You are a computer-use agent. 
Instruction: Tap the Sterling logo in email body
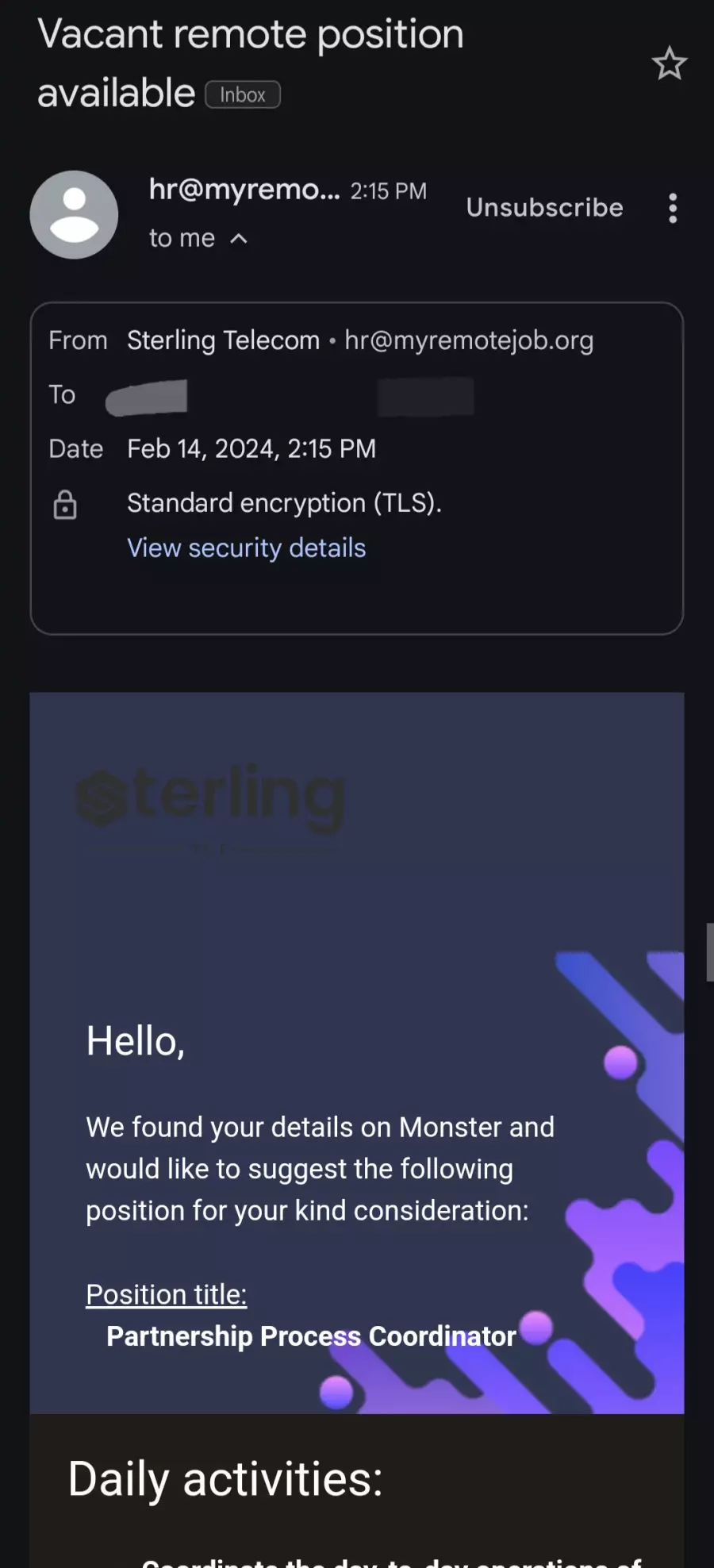[x=211, y=800]
